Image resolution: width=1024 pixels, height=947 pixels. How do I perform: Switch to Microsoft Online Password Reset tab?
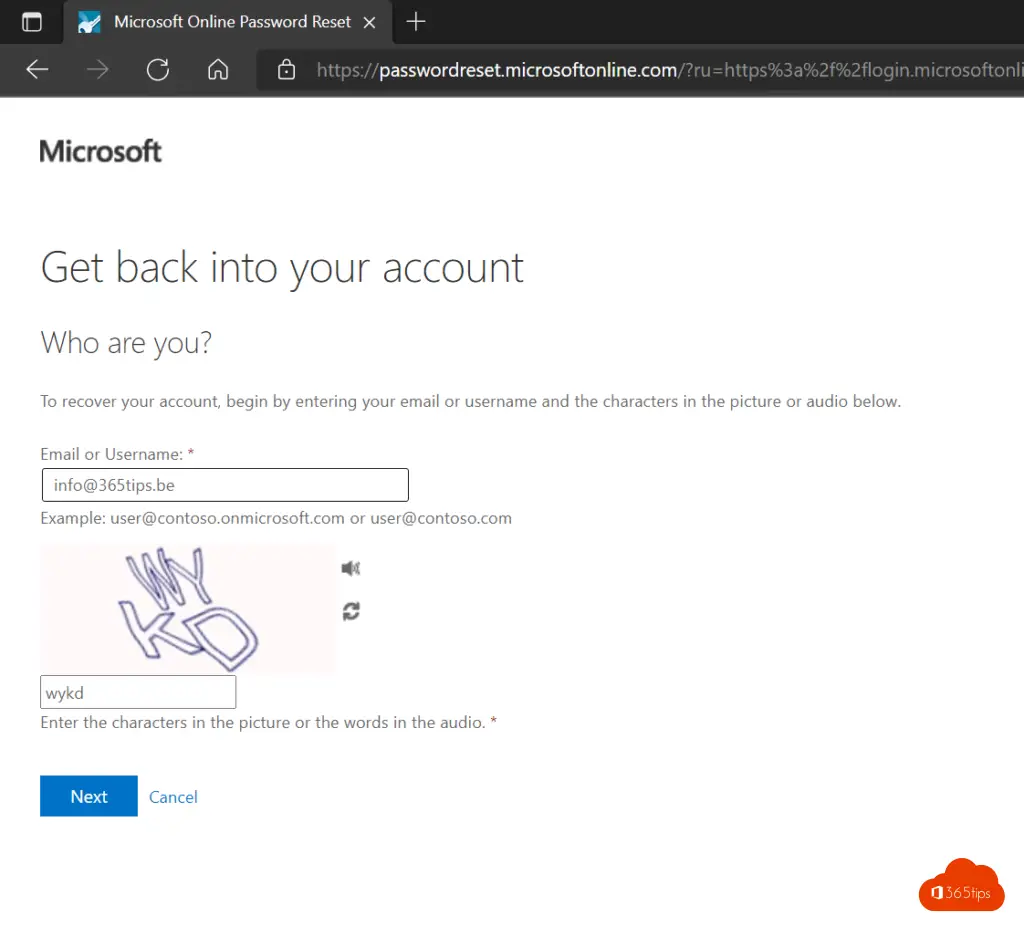(228, 22)
